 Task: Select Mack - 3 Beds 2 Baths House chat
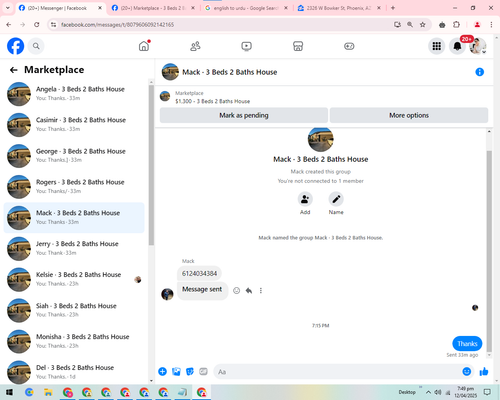(74, 217)
